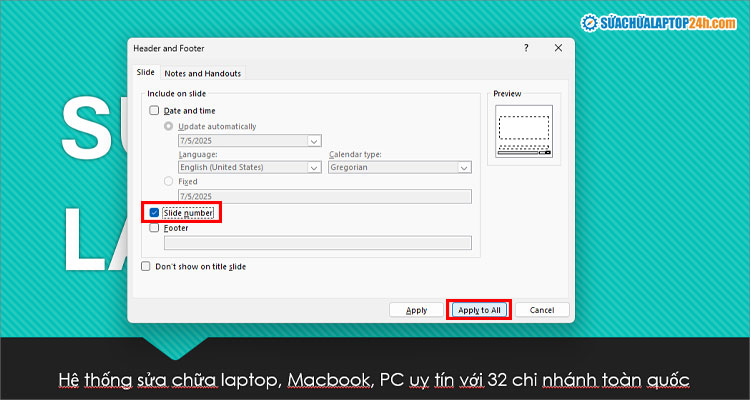Click the Preview label

click(507, 94)
